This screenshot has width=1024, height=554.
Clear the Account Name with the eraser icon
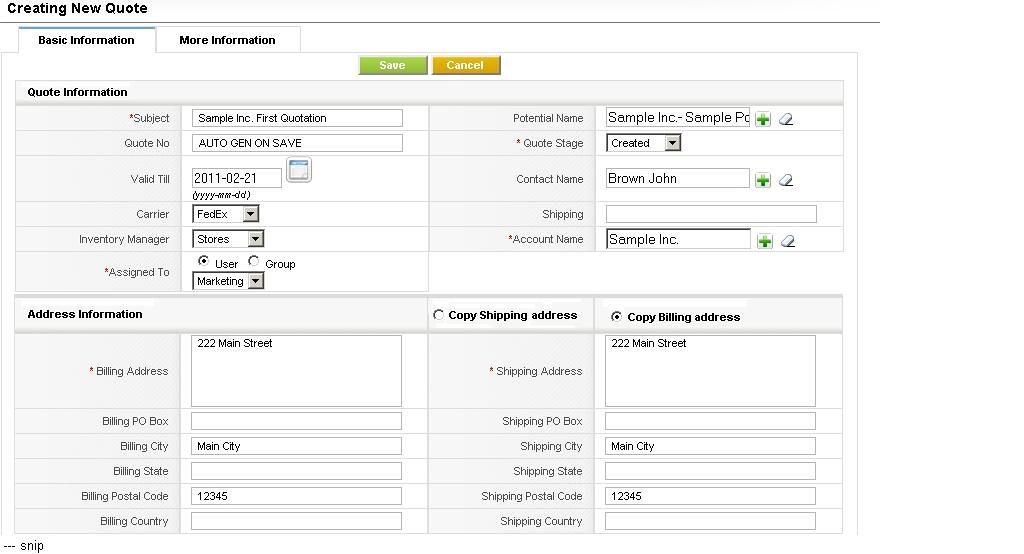(x=788, y=241)
